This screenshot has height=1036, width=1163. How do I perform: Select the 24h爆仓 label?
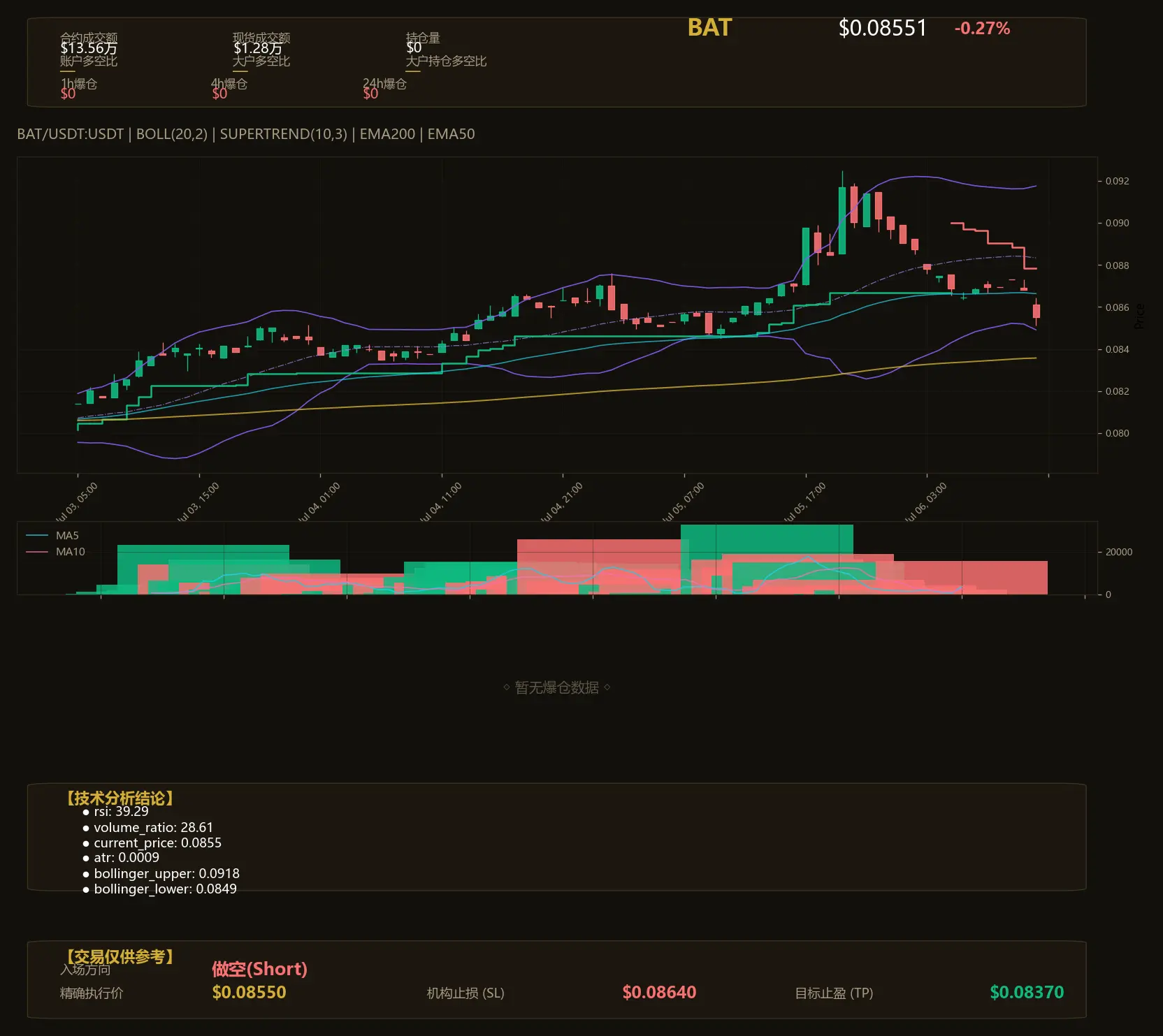[384, 84]
